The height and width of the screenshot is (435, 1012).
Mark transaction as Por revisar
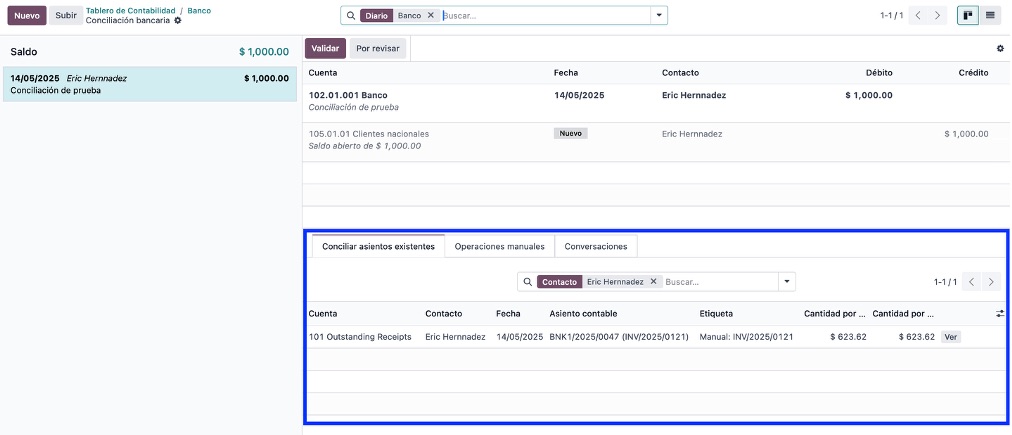(378, 48)
